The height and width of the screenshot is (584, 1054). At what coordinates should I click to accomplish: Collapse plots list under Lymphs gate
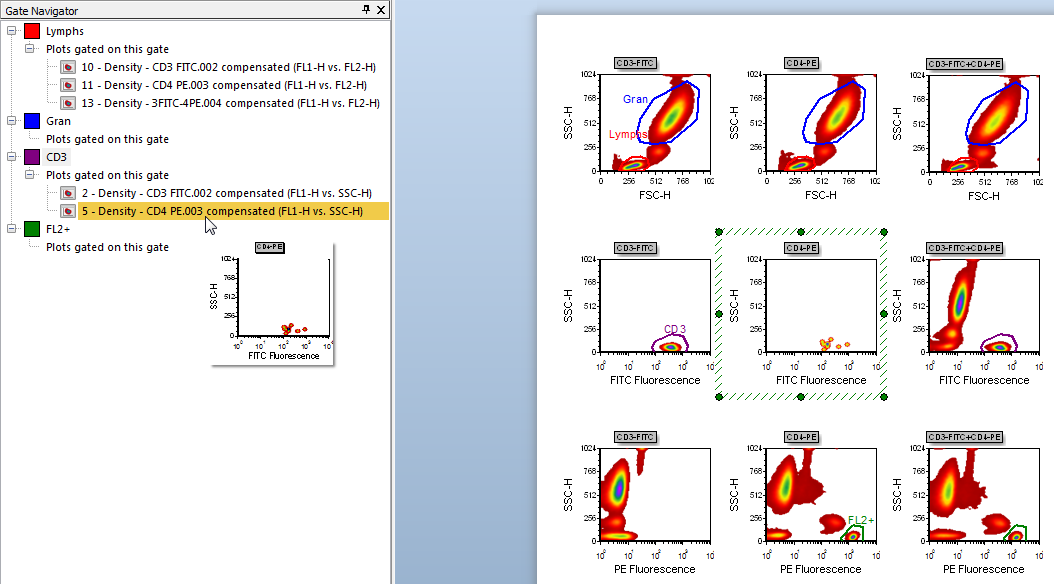pyautogui.click(x=30, y=49)
